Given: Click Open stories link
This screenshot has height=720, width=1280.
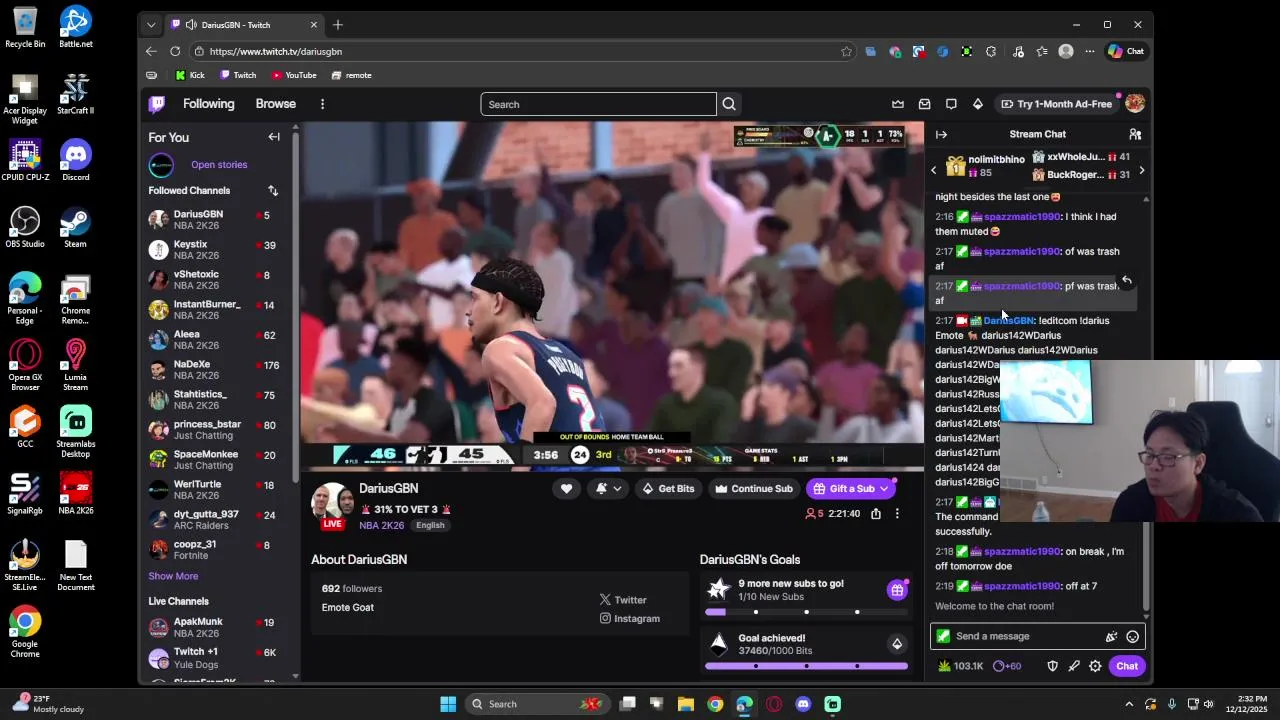Looking at the screenshot, I should [x=219, y=165].
